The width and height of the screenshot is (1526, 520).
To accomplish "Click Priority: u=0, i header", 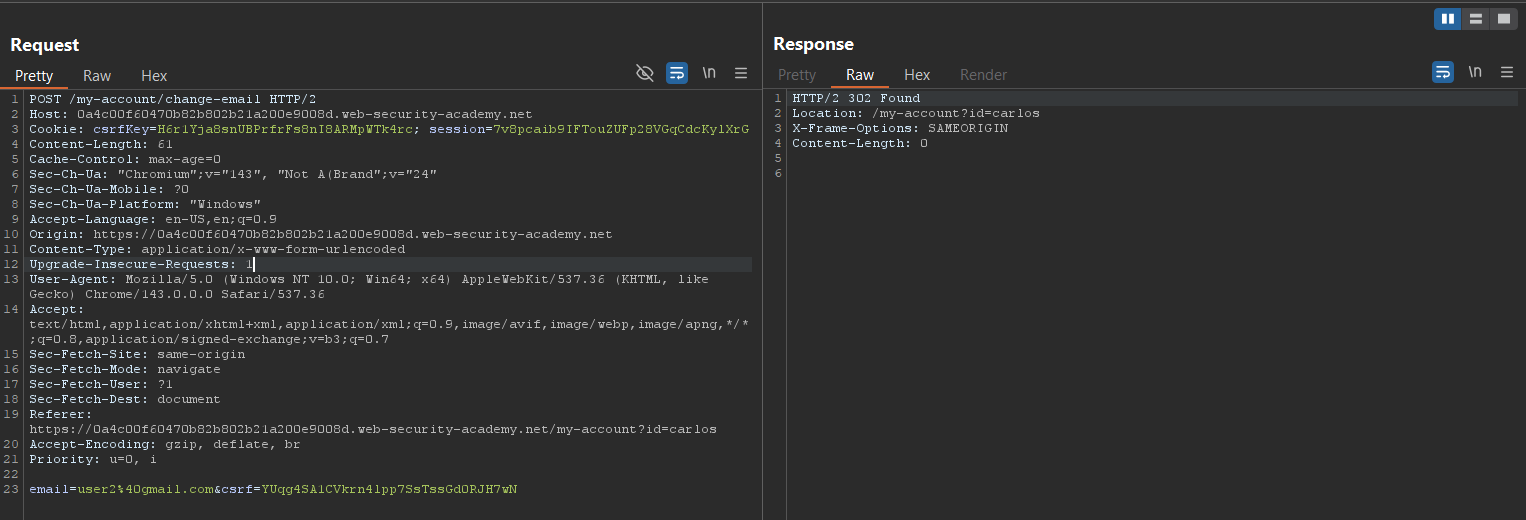I will point(93,459).
